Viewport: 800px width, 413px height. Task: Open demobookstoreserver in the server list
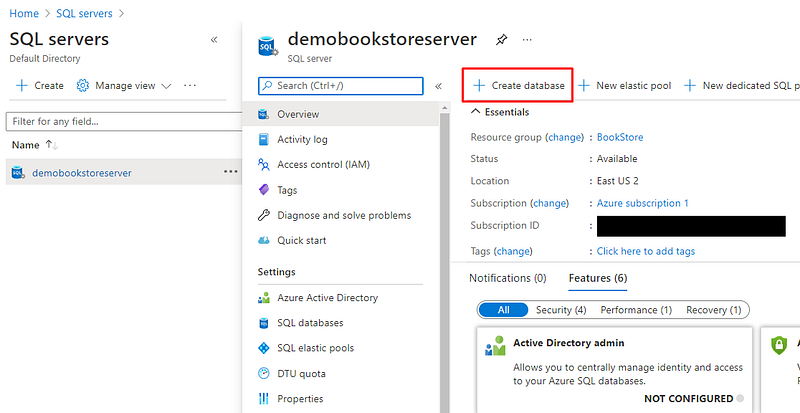tap(82, 173)
